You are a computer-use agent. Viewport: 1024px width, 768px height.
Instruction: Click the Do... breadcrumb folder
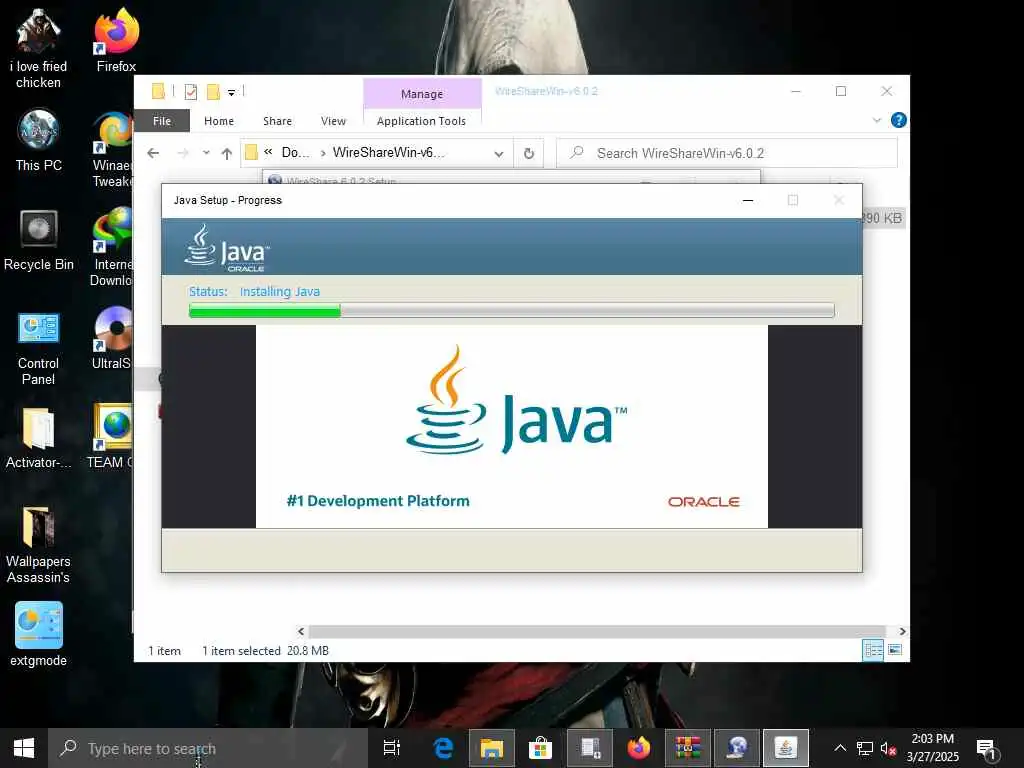click(295, 153)
